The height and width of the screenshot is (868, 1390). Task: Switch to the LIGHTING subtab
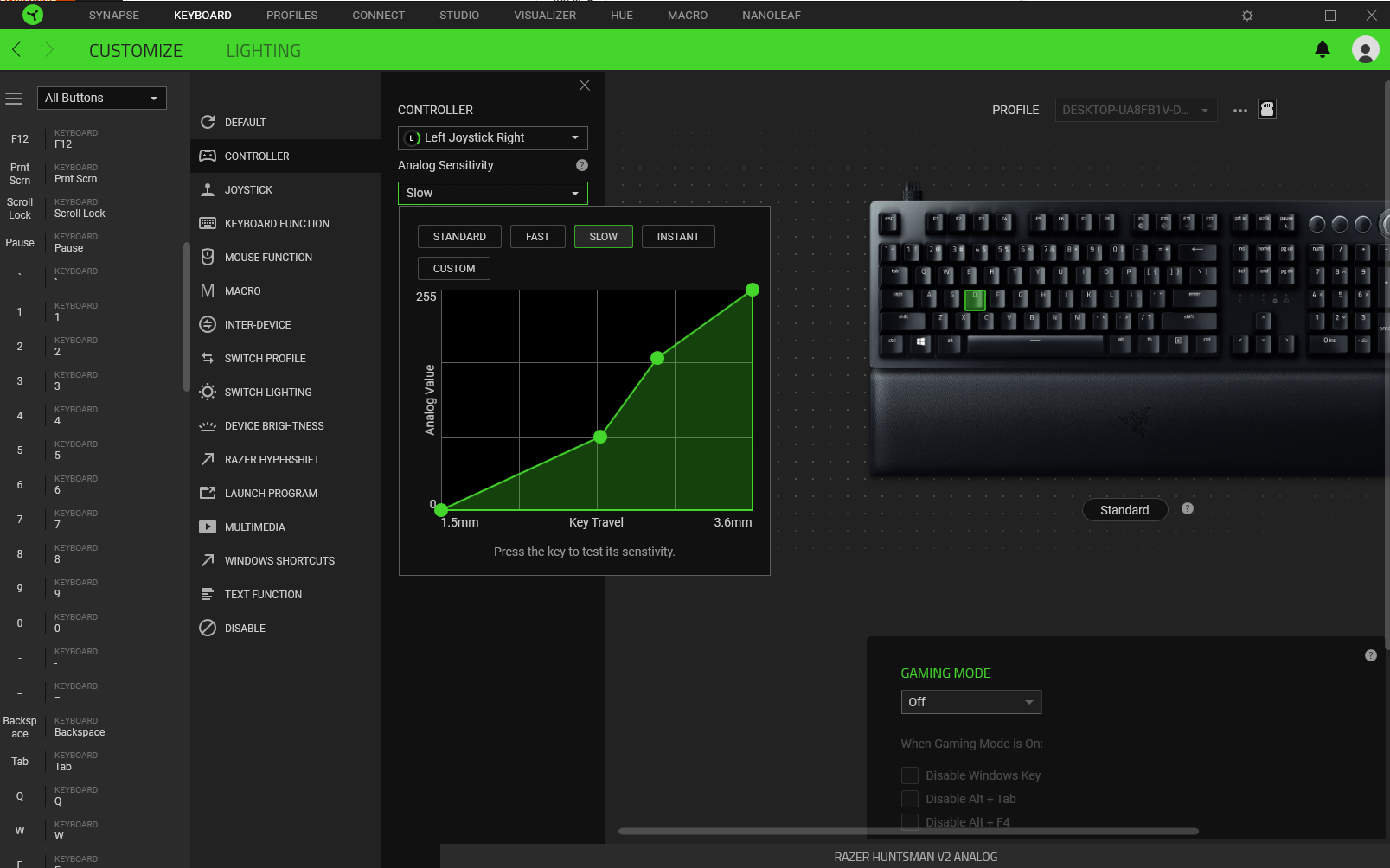coord(264,51)
